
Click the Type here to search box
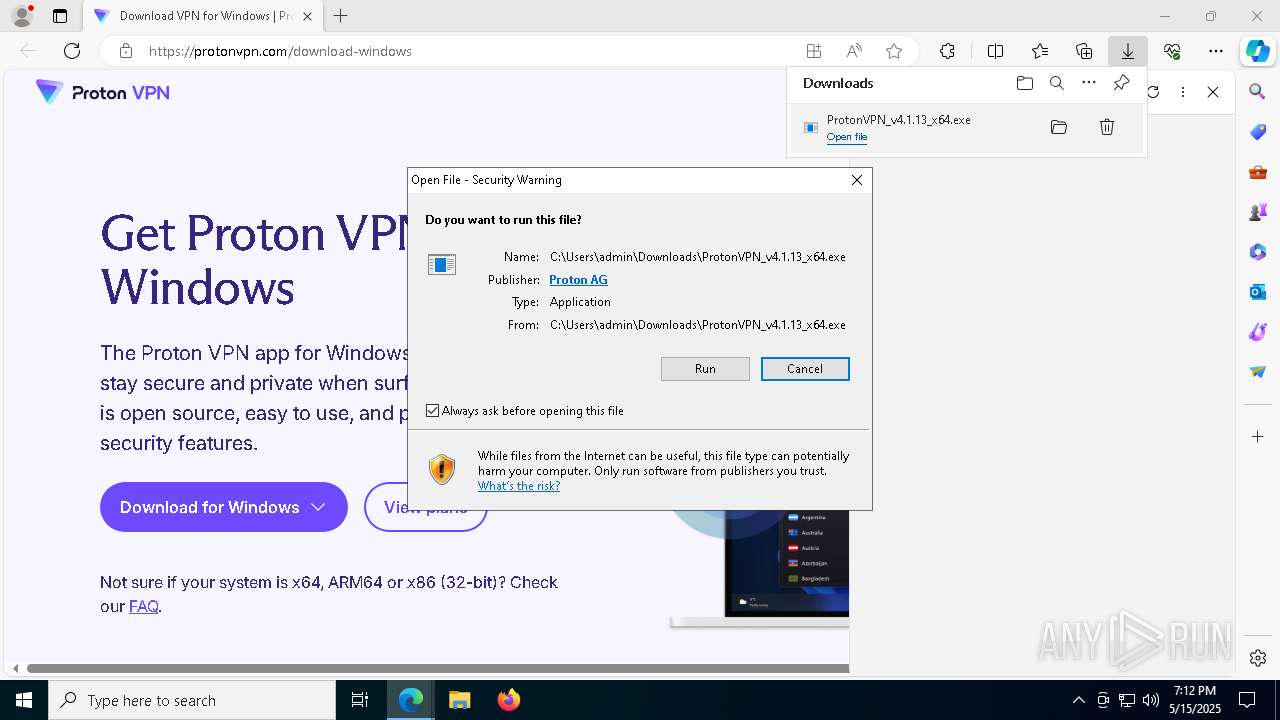[x=192, y=700]
